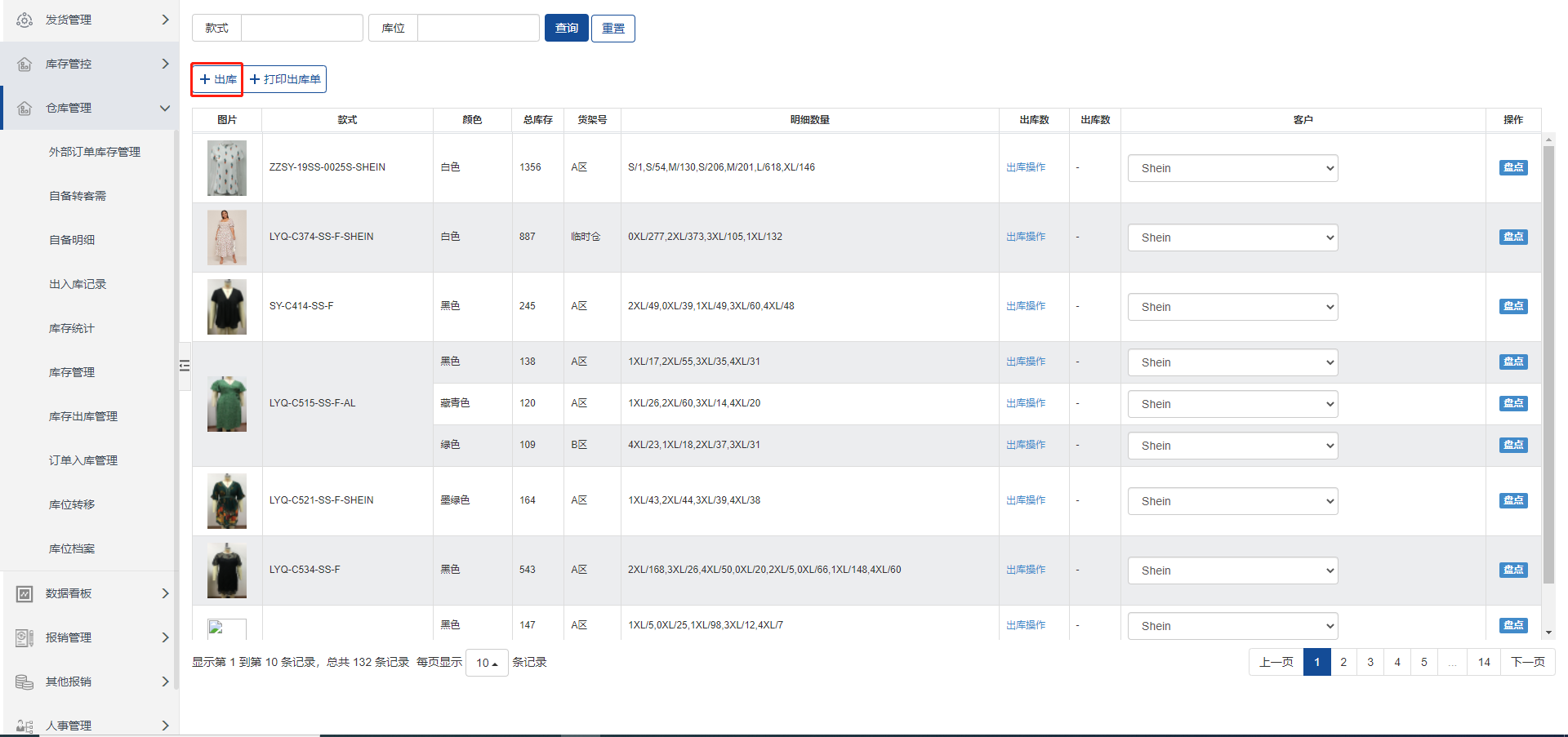Click the 其他报销 coins icon

[24, 682]
